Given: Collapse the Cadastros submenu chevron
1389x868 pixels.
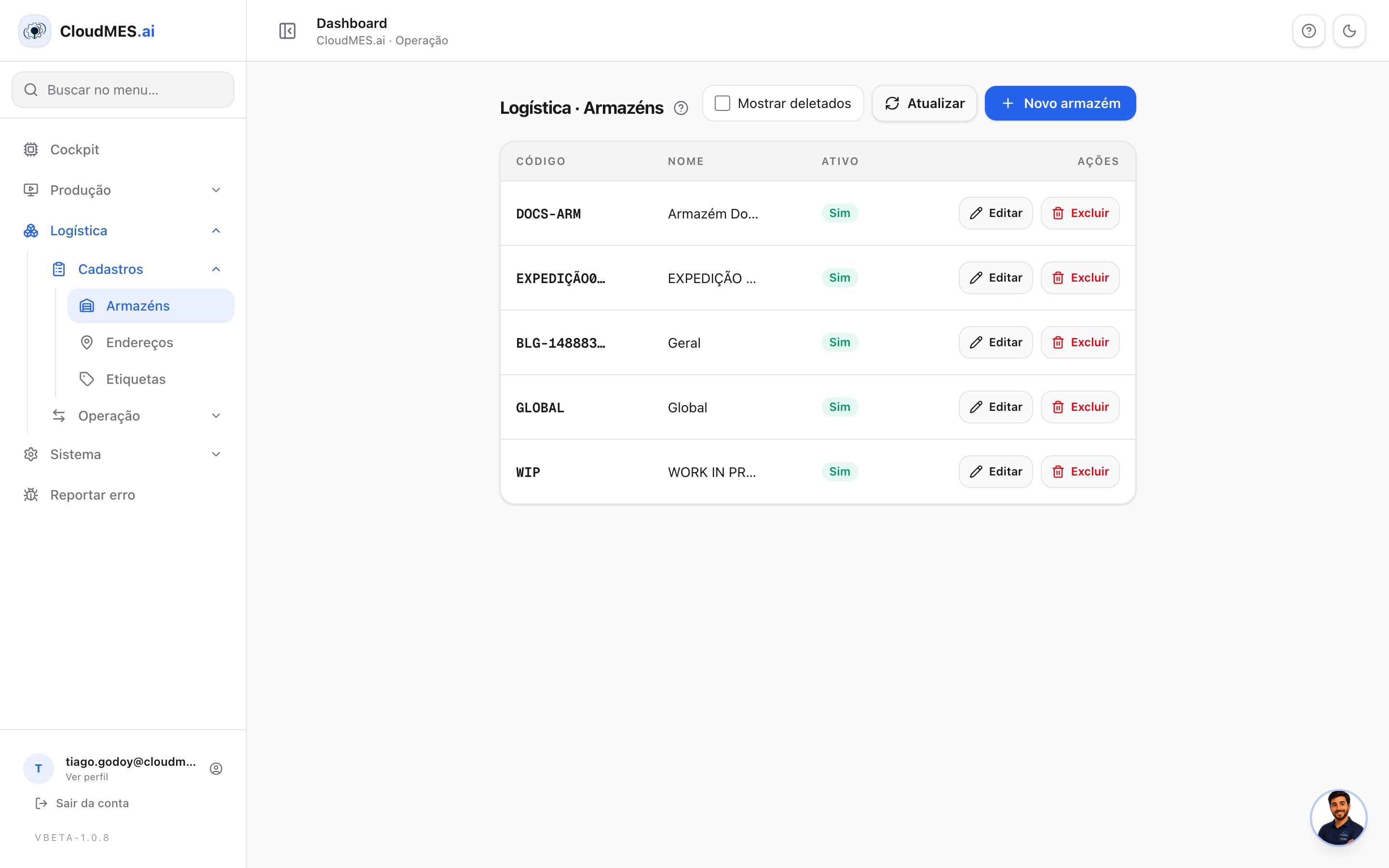Looking at the screenshot, I should click(216, 269).
